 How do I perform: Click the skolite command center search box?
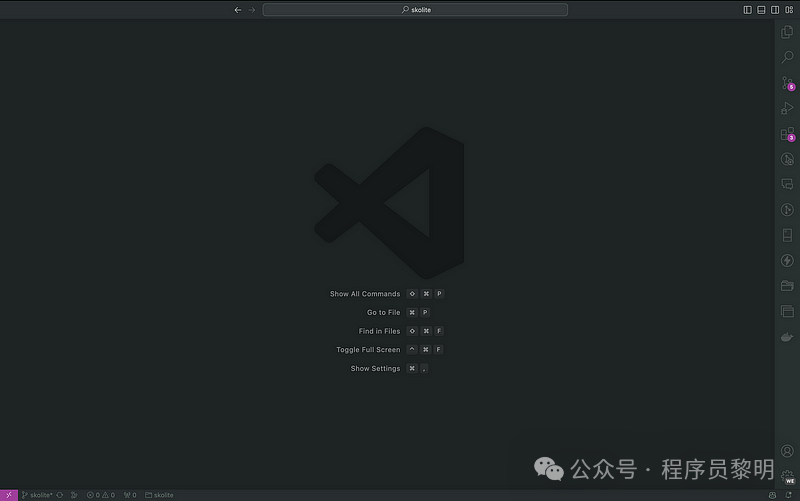pyautogui.click(x=415, y=10)
